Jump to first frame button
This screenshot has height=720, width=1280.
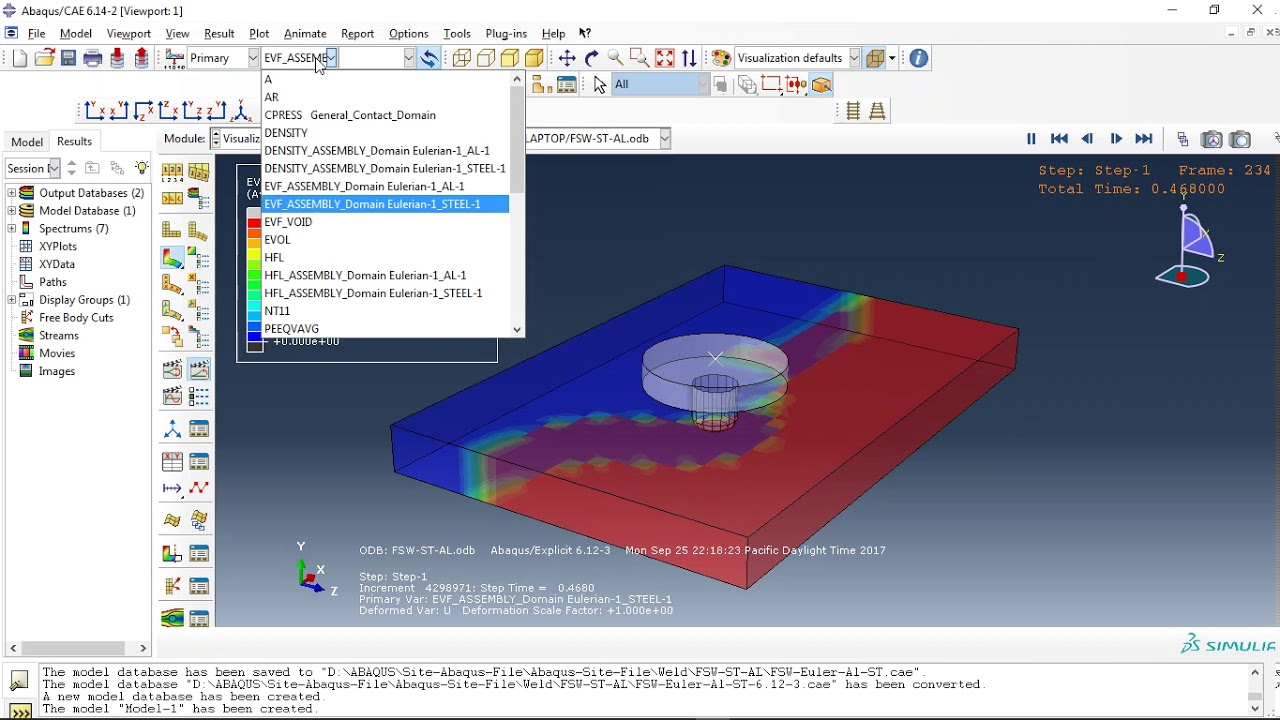click(1059, 139)
